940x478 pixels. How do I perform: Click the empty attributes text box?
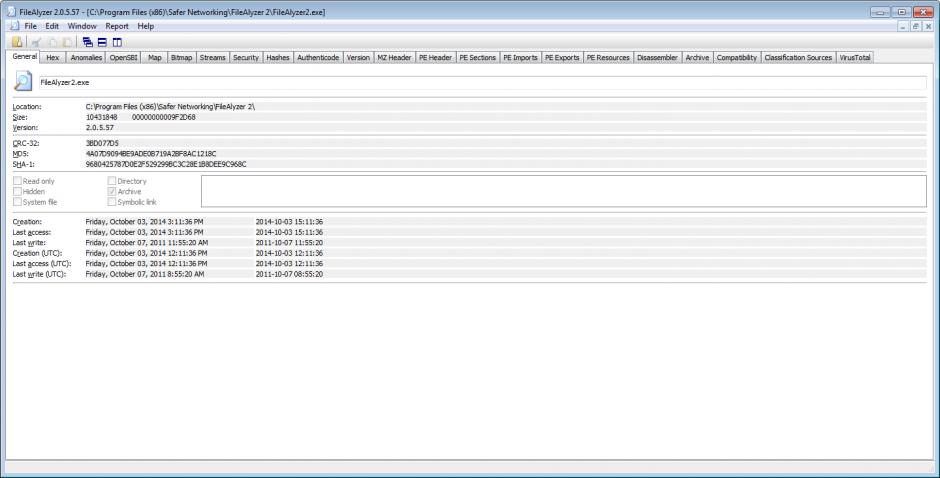pyautogui.click(x=564, y=191)
